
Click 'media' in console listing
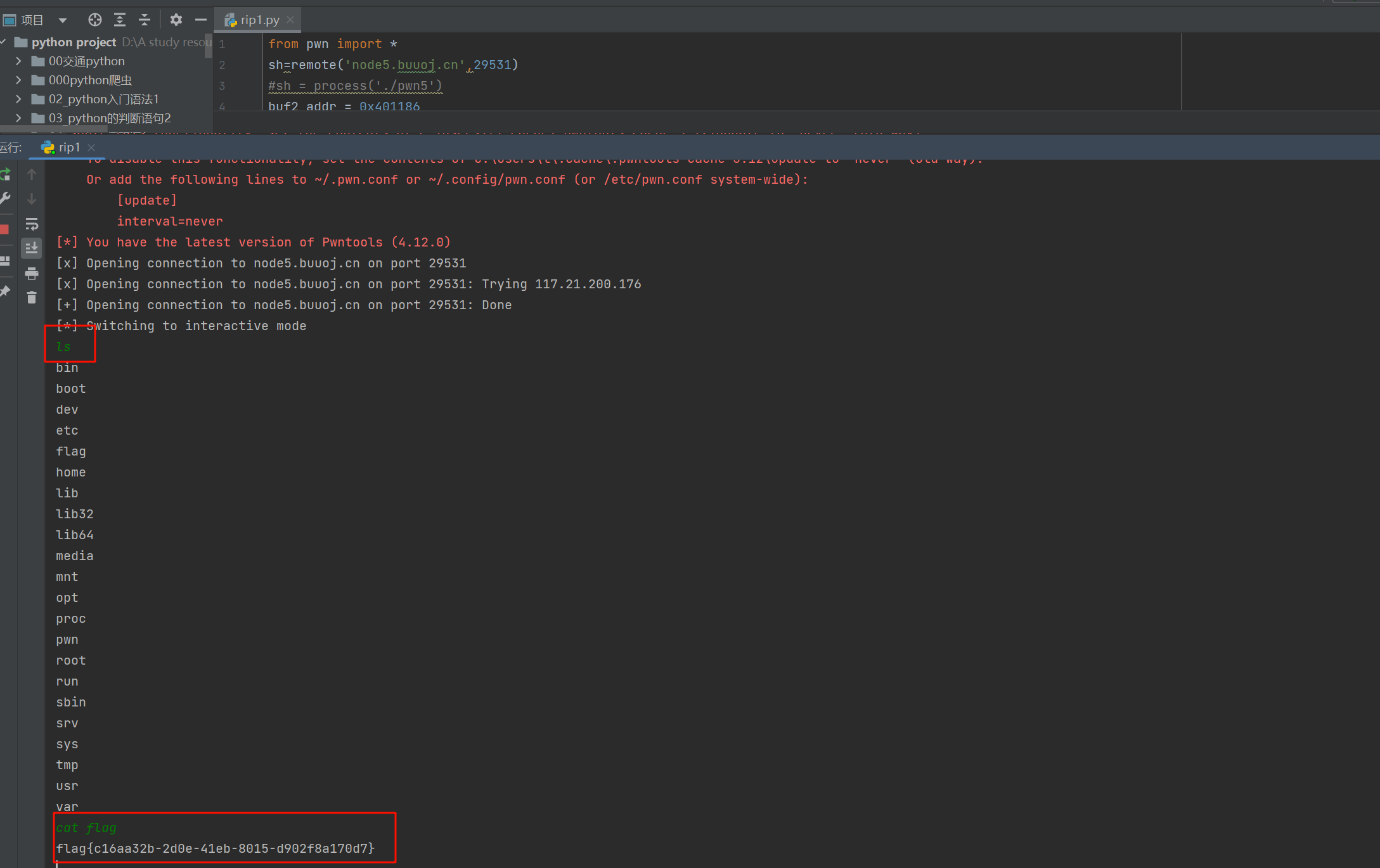click(x=75, y=556)
